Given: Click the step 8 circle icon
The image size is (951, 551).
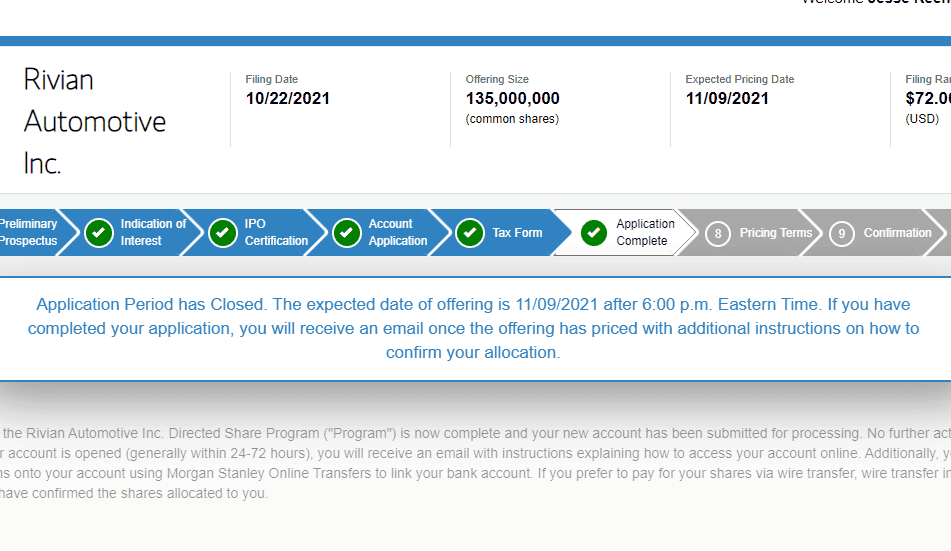Looking at the screenshot, I should pyautogui.click(x=717, y=234).
